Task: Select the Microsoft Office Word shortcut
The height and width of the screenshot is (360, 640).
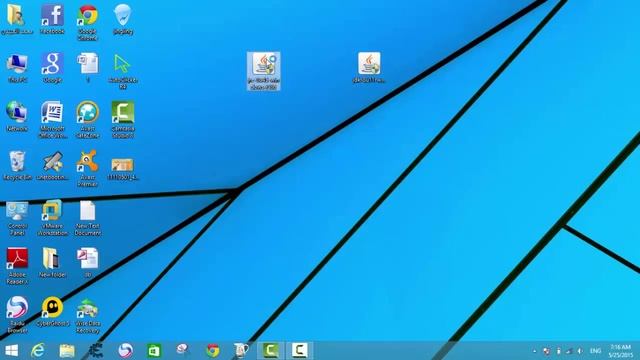Action: point(52,119)
